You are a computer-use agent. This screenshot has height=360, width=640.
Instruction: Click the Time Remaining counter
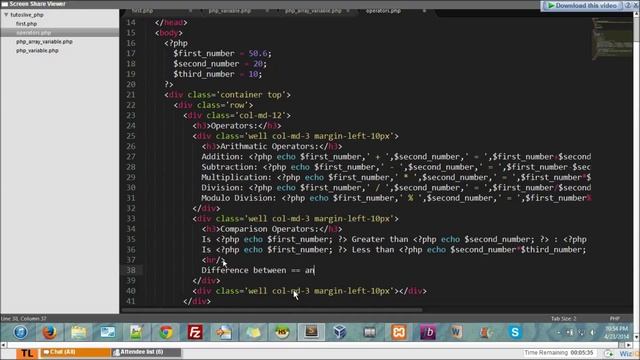click(x=559, y=353)
